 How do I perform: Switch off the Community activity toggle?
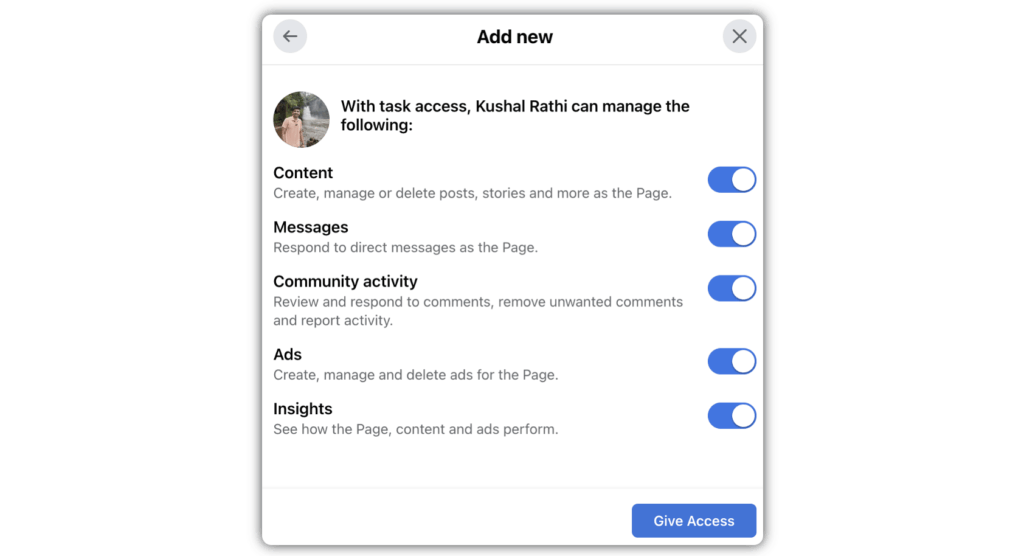tap(732, 288)
